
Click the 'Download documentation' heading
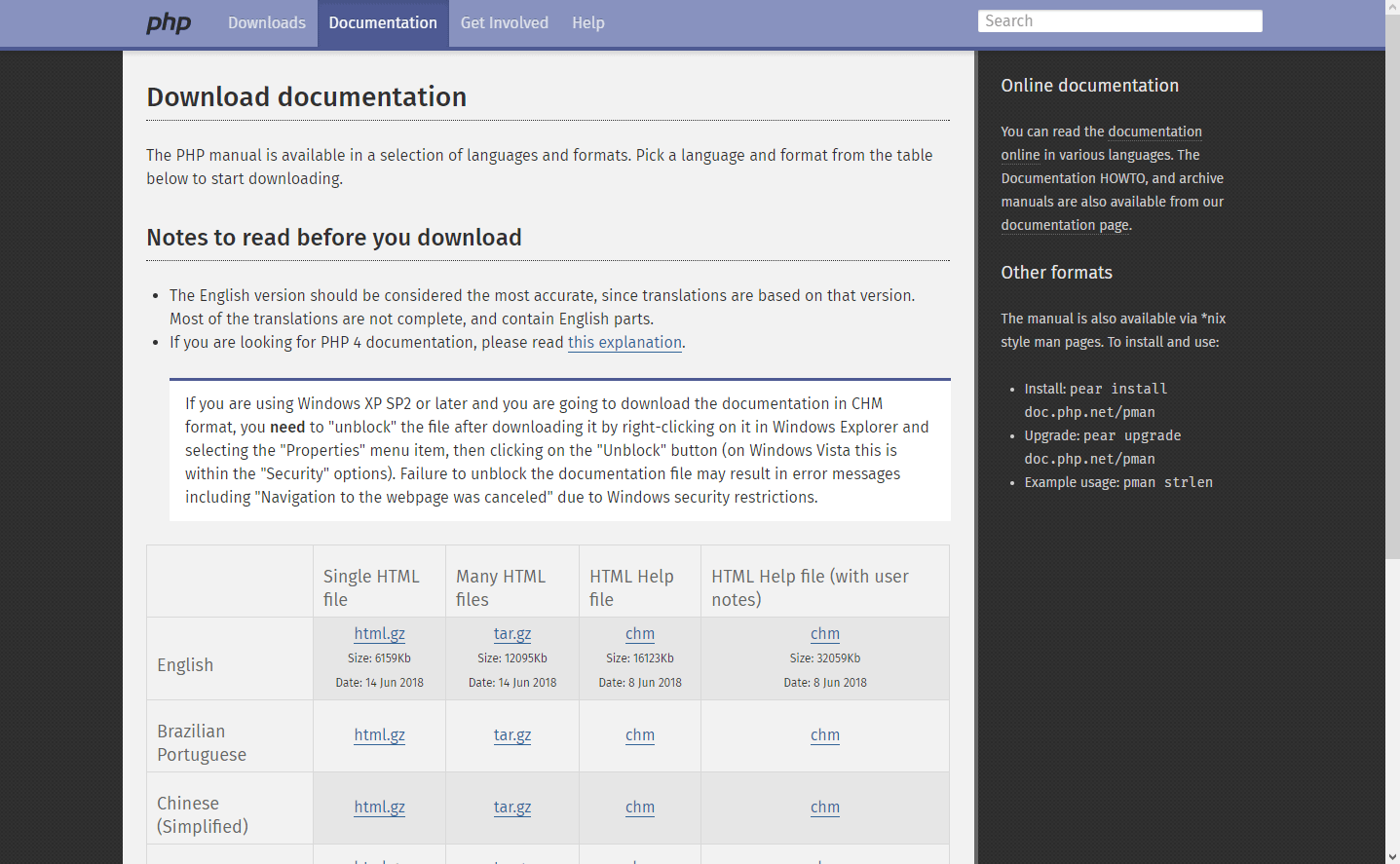[x=307, y=97]
